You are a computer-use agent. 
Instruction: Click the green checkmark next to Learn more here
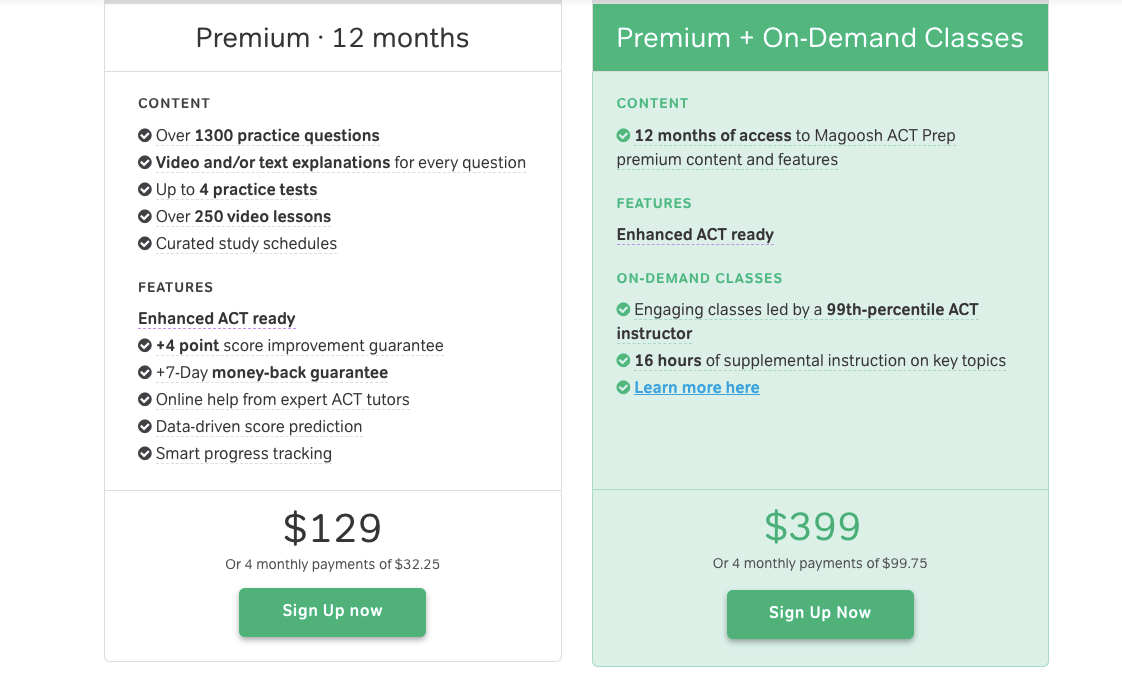click(623, 388)
